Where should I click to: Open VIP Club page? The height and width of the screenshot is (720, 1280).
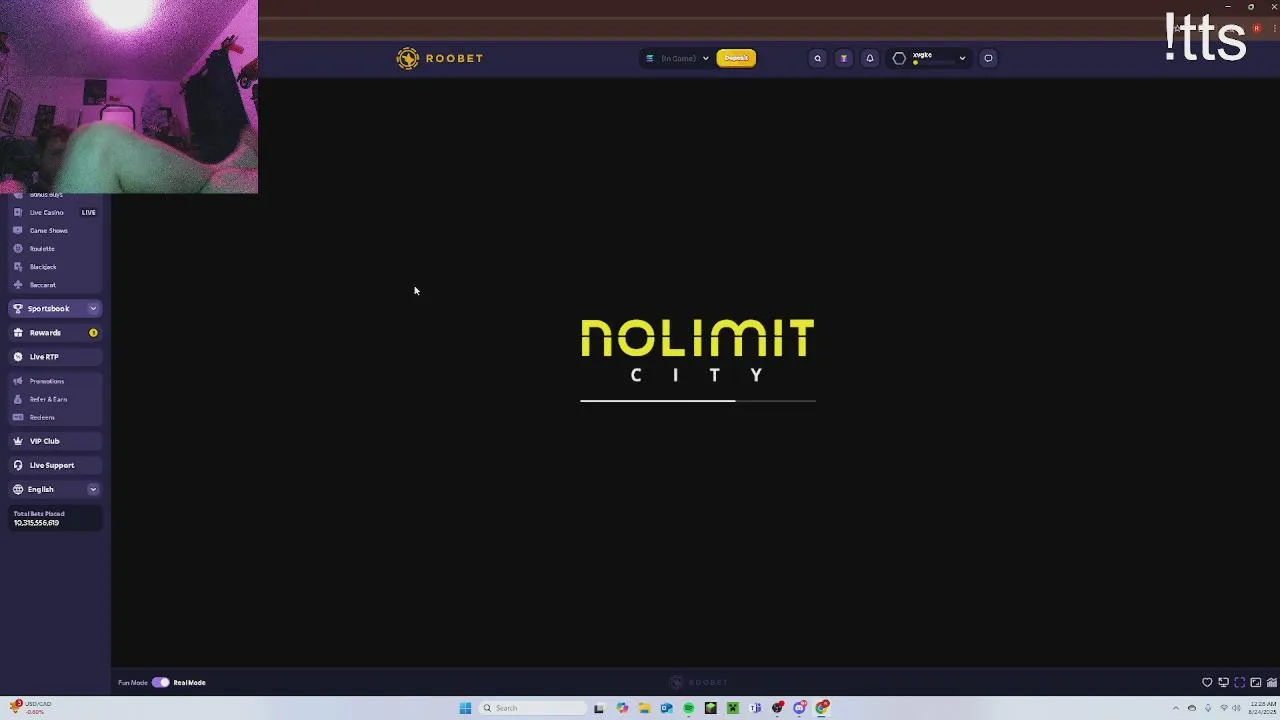point(55,441)
